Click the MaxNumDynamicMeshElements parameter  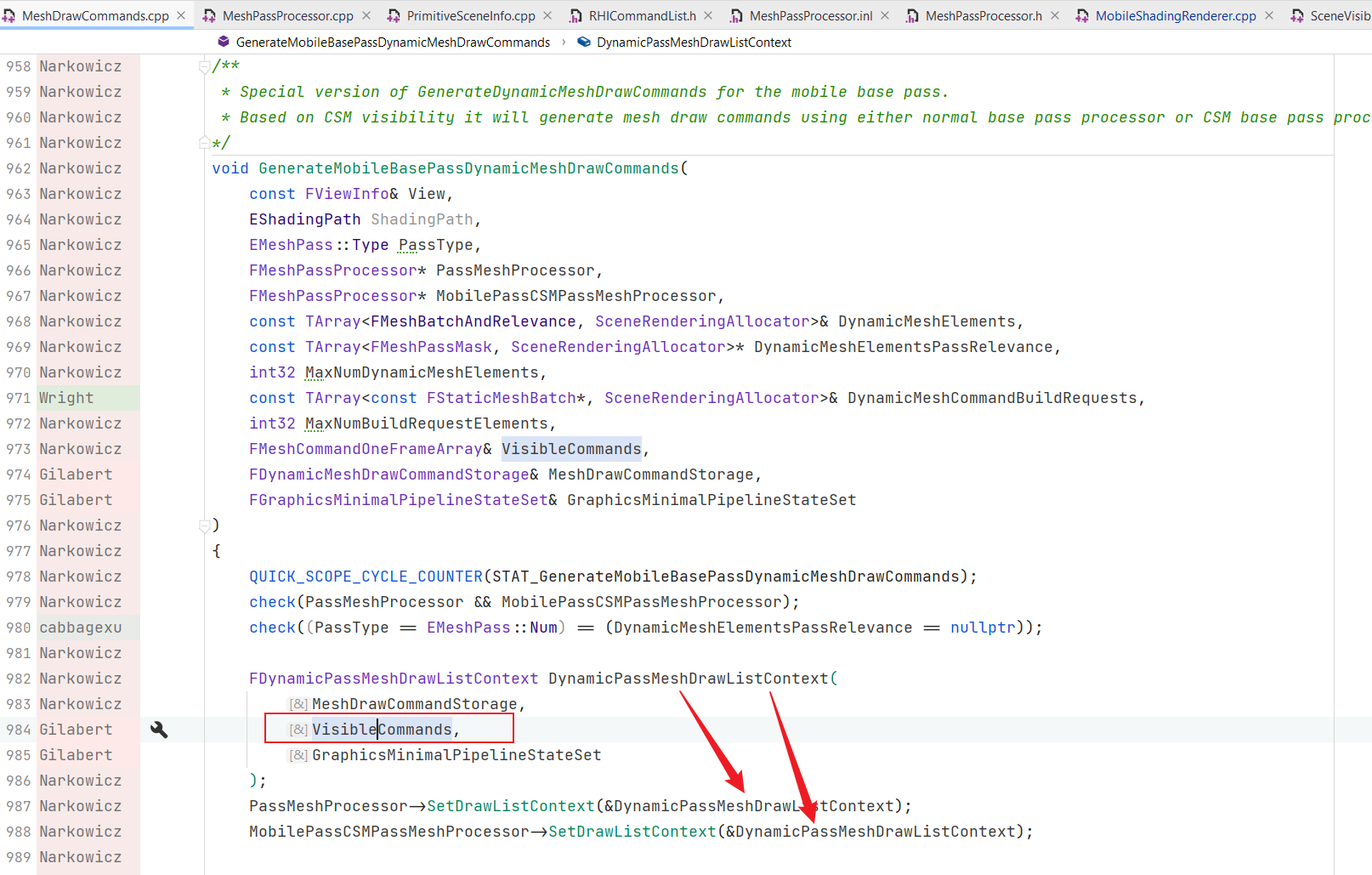[x=422, y=372]
